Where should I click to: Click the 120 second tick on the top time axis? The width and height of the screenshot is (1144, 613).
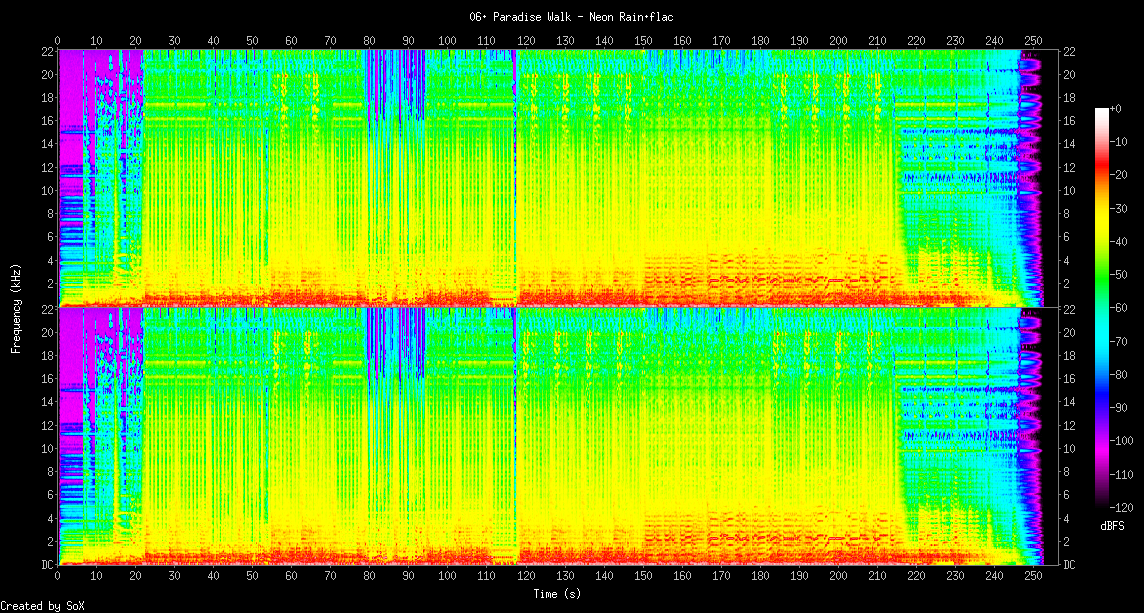pos(526,41)
